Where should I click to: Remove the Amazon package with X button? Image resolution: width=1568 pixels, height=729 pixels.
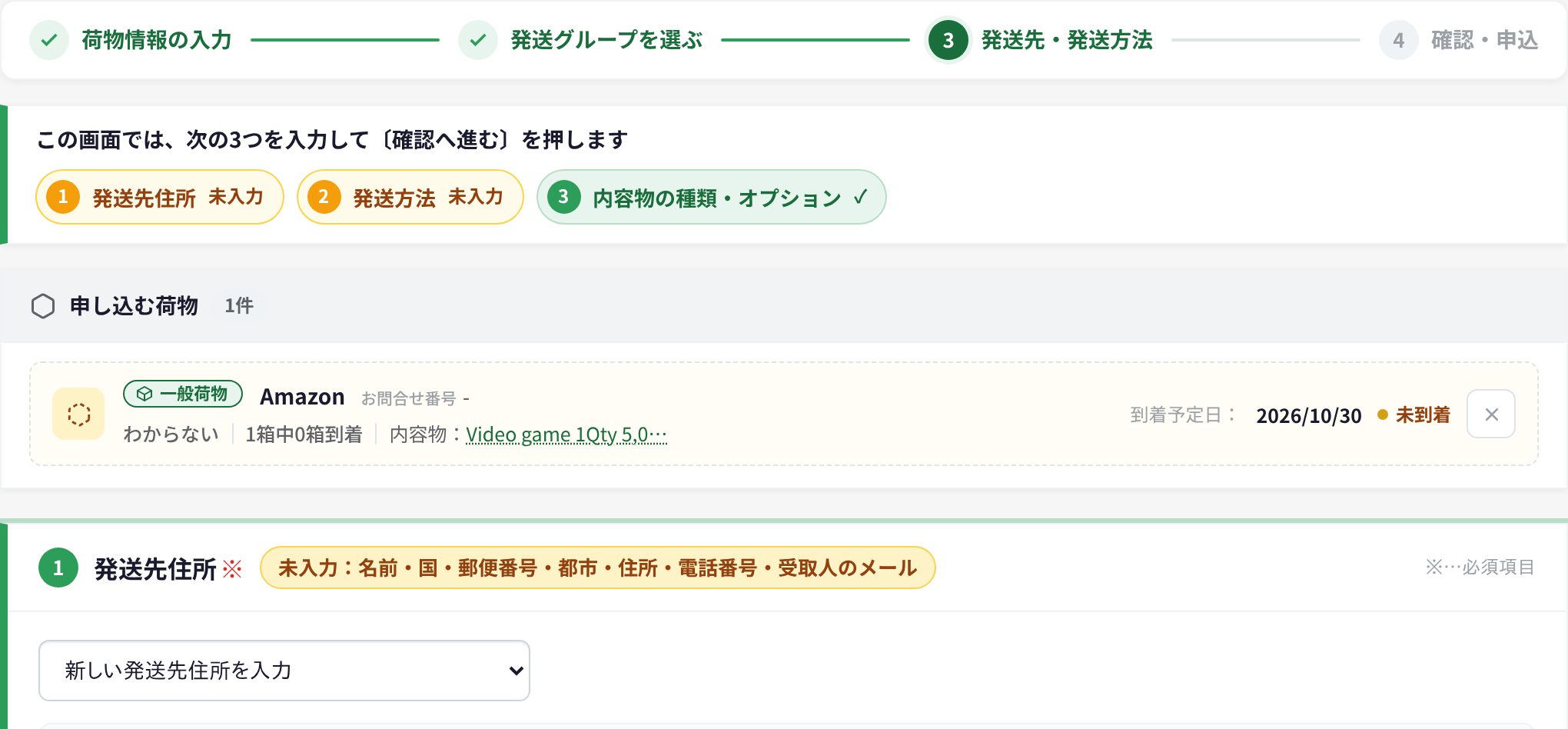coord(1491,414)
